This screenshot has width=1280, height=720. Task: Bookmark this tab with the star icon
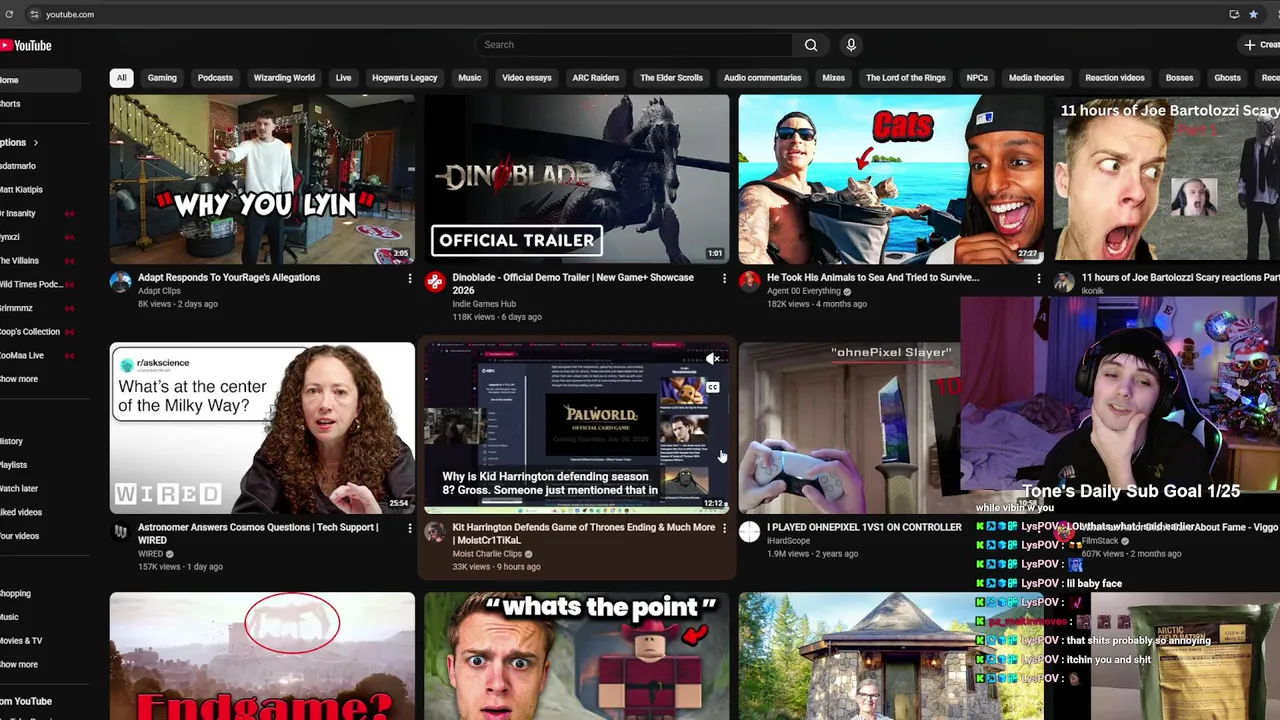point(1253,14)
